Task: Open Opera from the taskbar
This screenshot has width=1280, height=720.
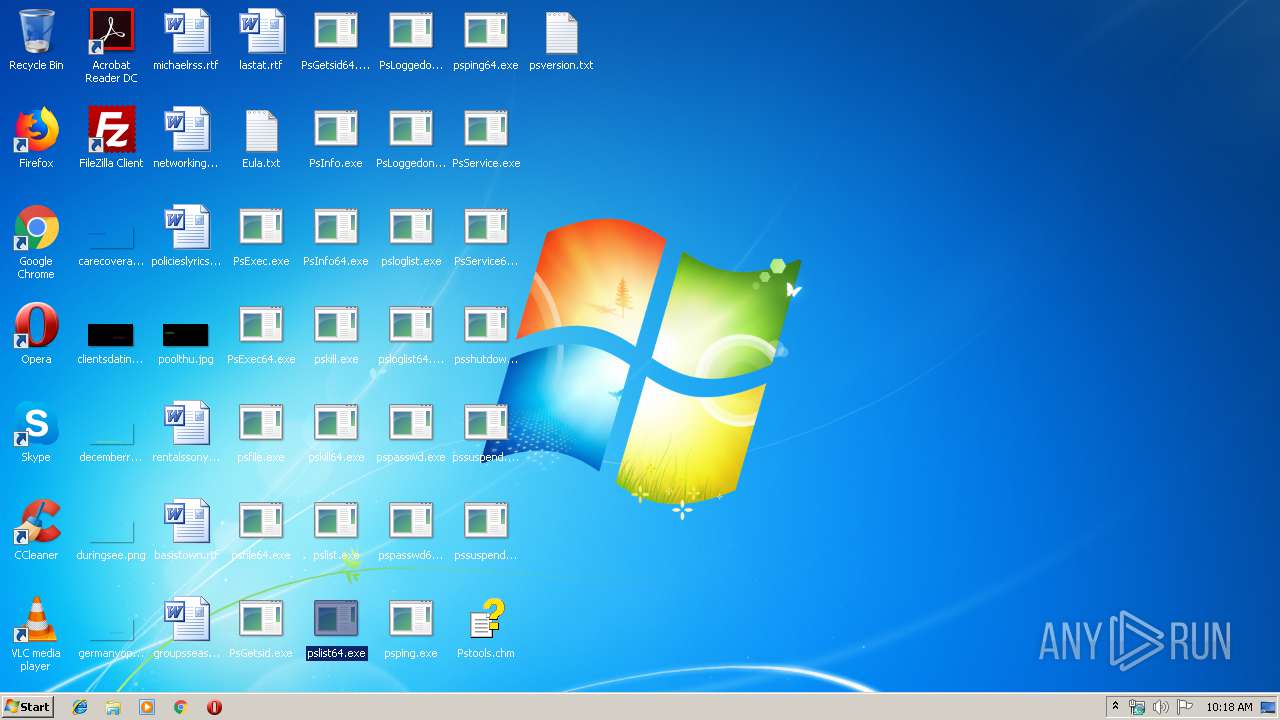Action: pyautogui.click(x=214, y=707)
